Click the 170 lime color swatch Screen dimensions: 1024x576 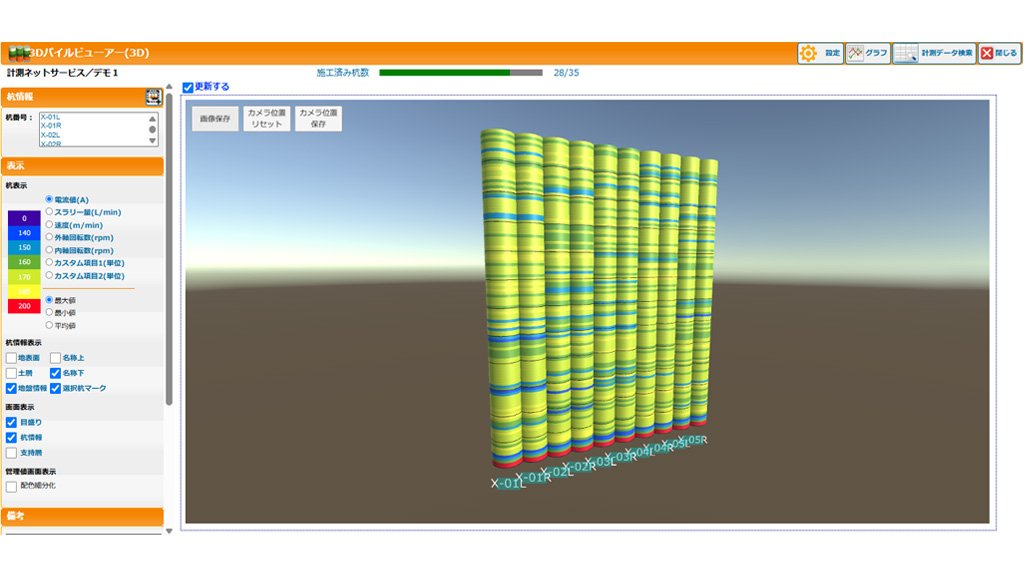[x=24, y=277]
